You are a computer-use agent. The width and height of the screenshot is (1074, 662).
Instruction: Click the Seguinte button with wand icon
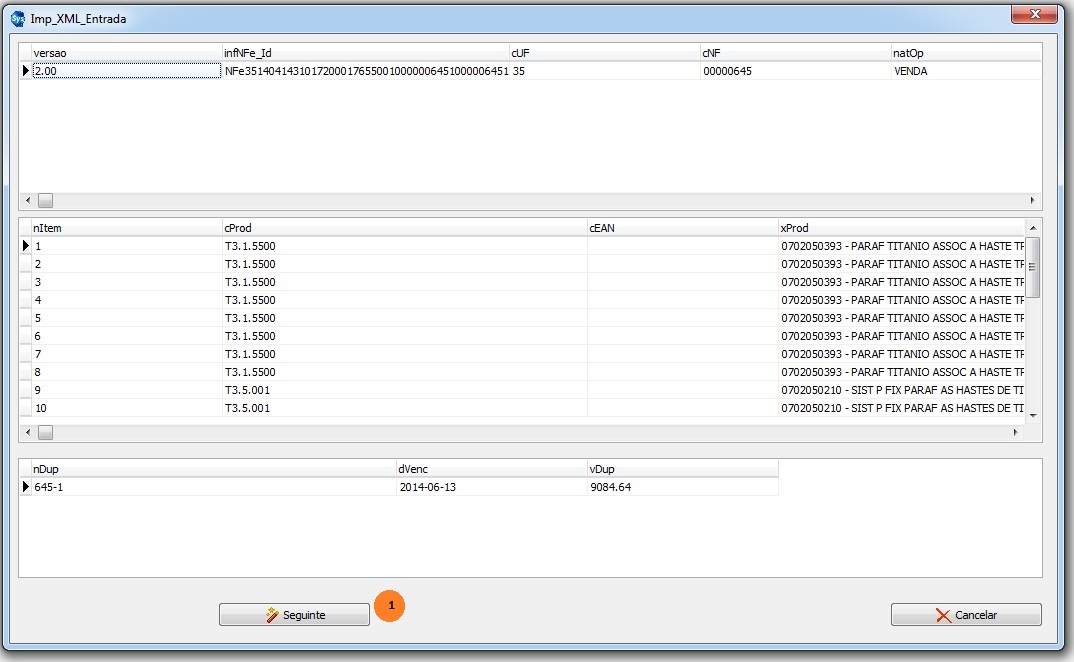pyautogui.click(x=294, y=615)
